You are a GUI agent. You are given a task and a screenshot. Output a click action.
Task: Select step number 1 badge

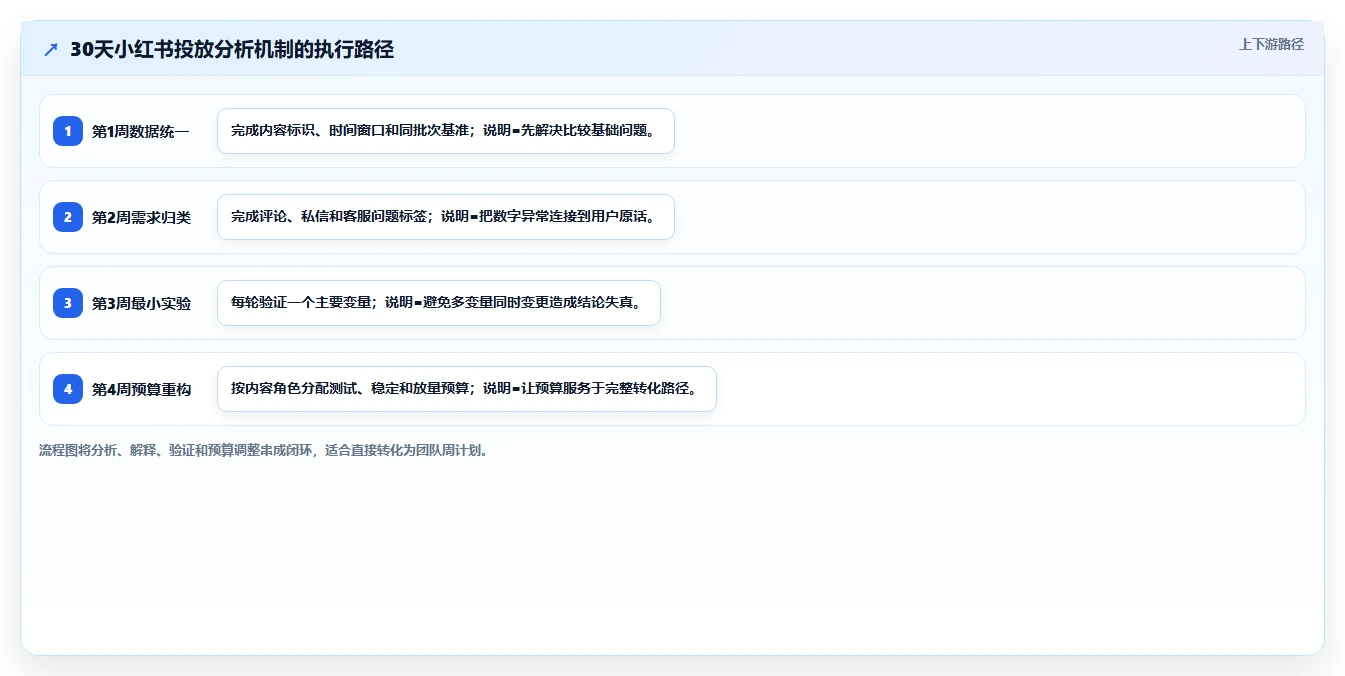[x=68, y=131]
